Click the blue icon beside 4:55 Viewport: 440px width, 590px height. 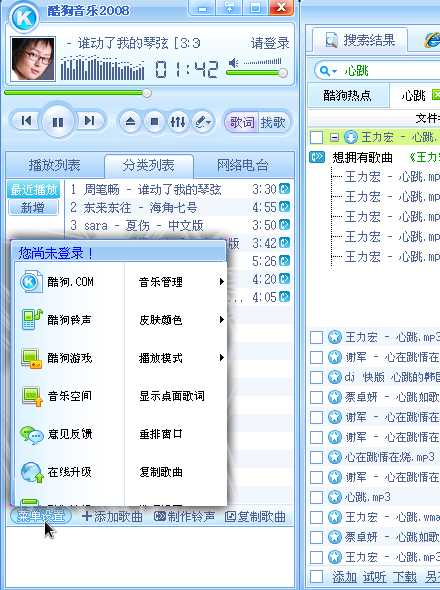pos(285,207)
